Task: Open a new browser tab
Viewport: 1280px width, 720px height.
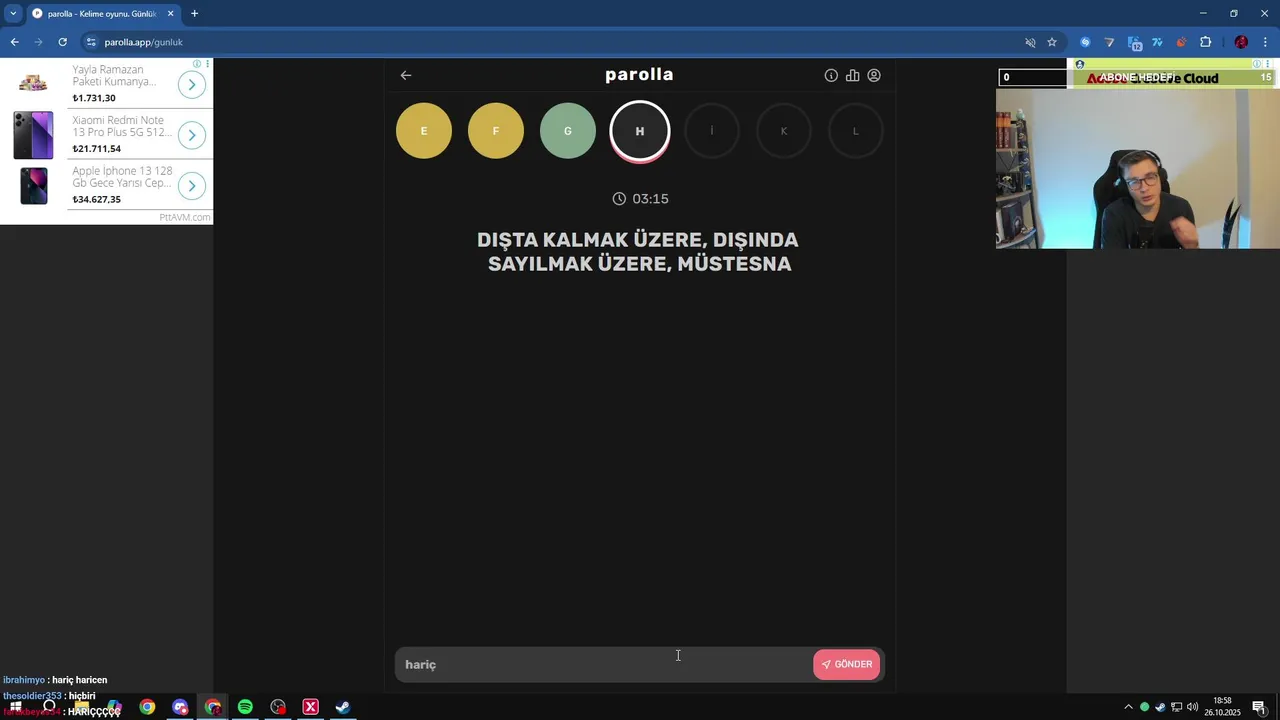Action: click(194, 14)
